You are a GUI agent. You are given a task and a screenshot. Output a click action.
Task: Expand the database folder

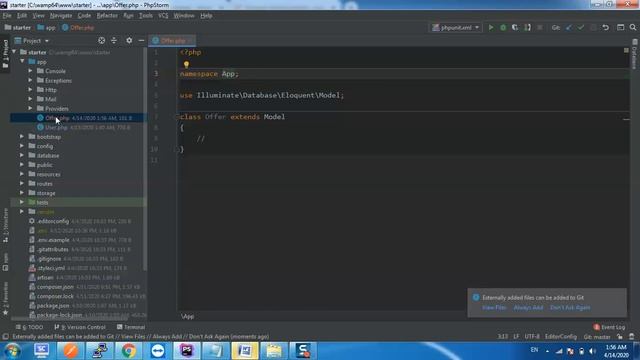[x=22, y=156]
